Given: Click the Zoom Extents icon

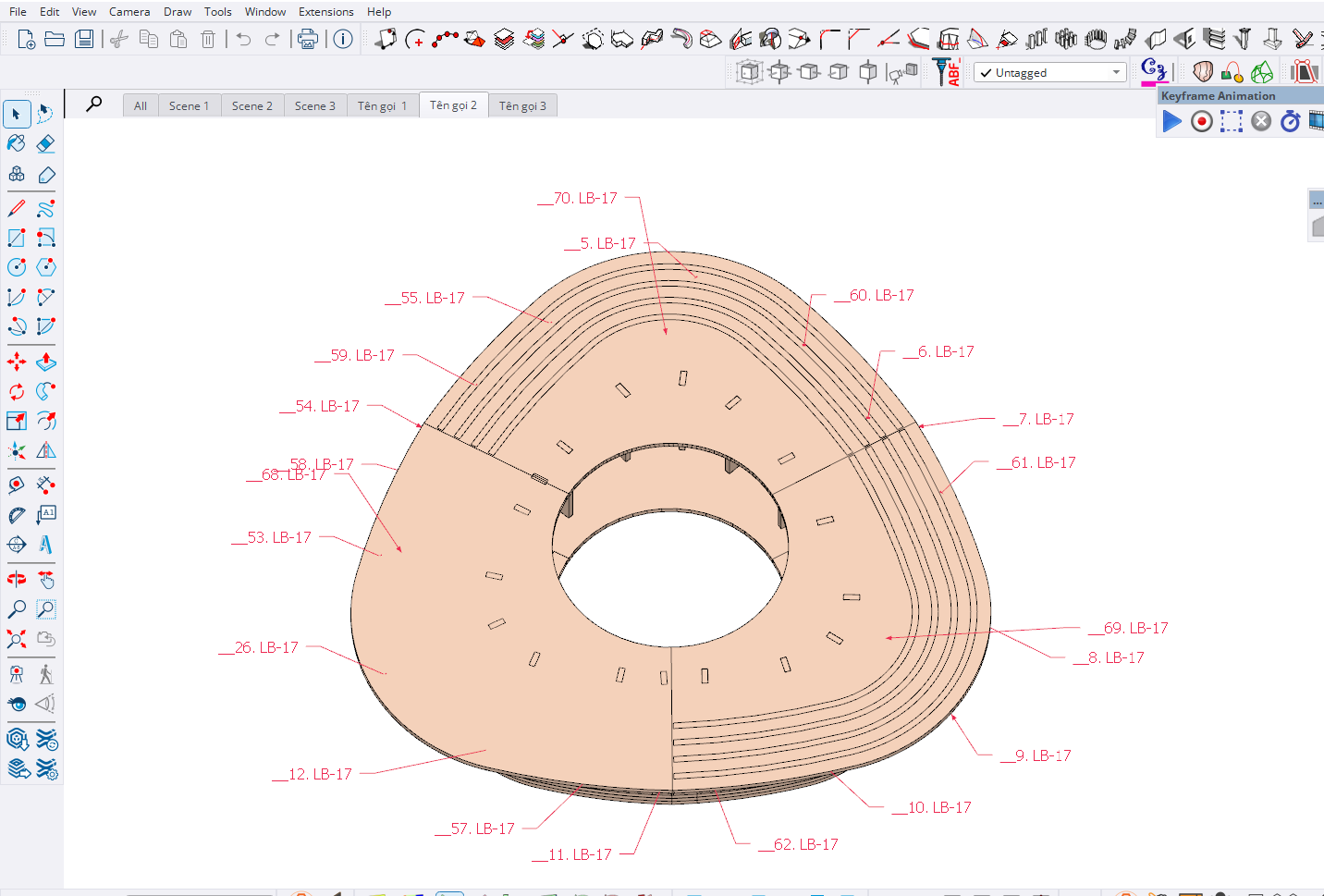Looking at the screenshot, I should coord(17,639).
